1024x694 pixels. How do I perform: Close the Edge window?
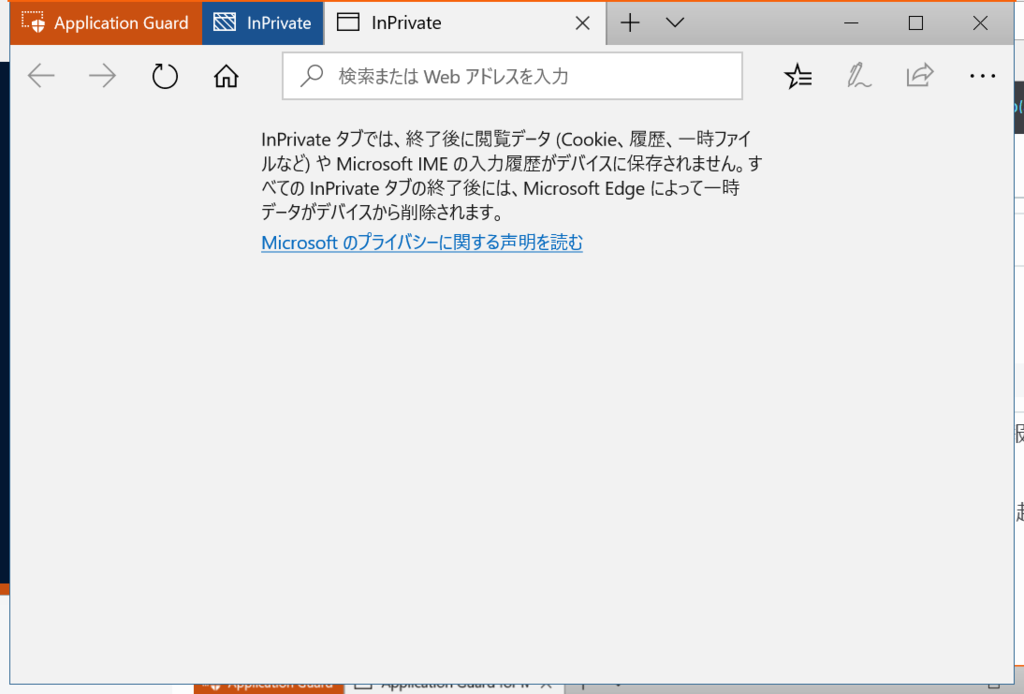coord(980,23)
